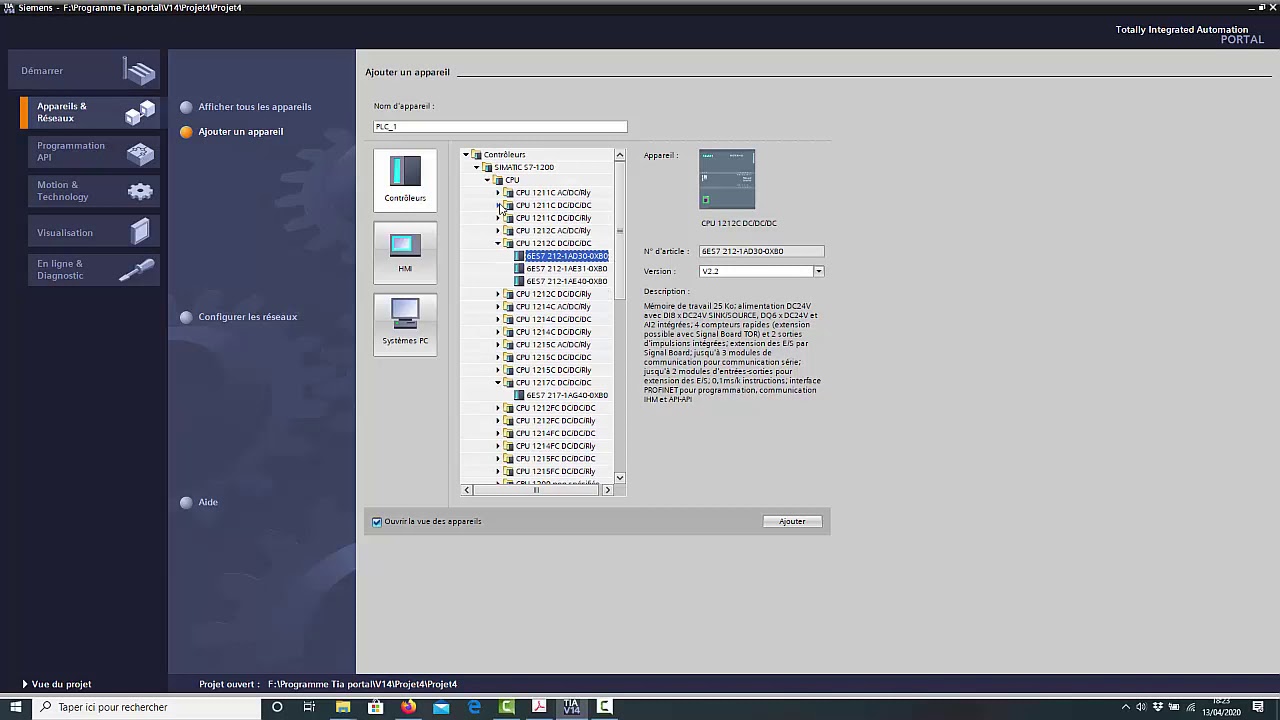
Task: Click the device tree scroll-up arrow
Action: click(620, 155)
